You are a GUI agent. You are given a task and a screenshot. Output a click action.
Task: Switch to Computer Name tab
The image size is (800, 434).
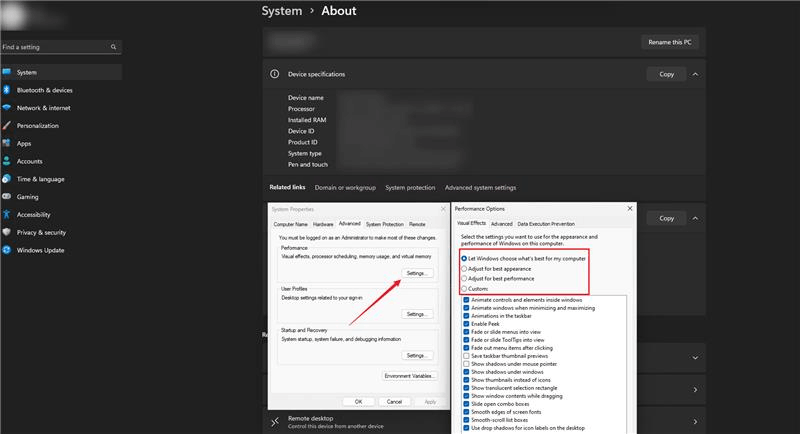(290, 224)
